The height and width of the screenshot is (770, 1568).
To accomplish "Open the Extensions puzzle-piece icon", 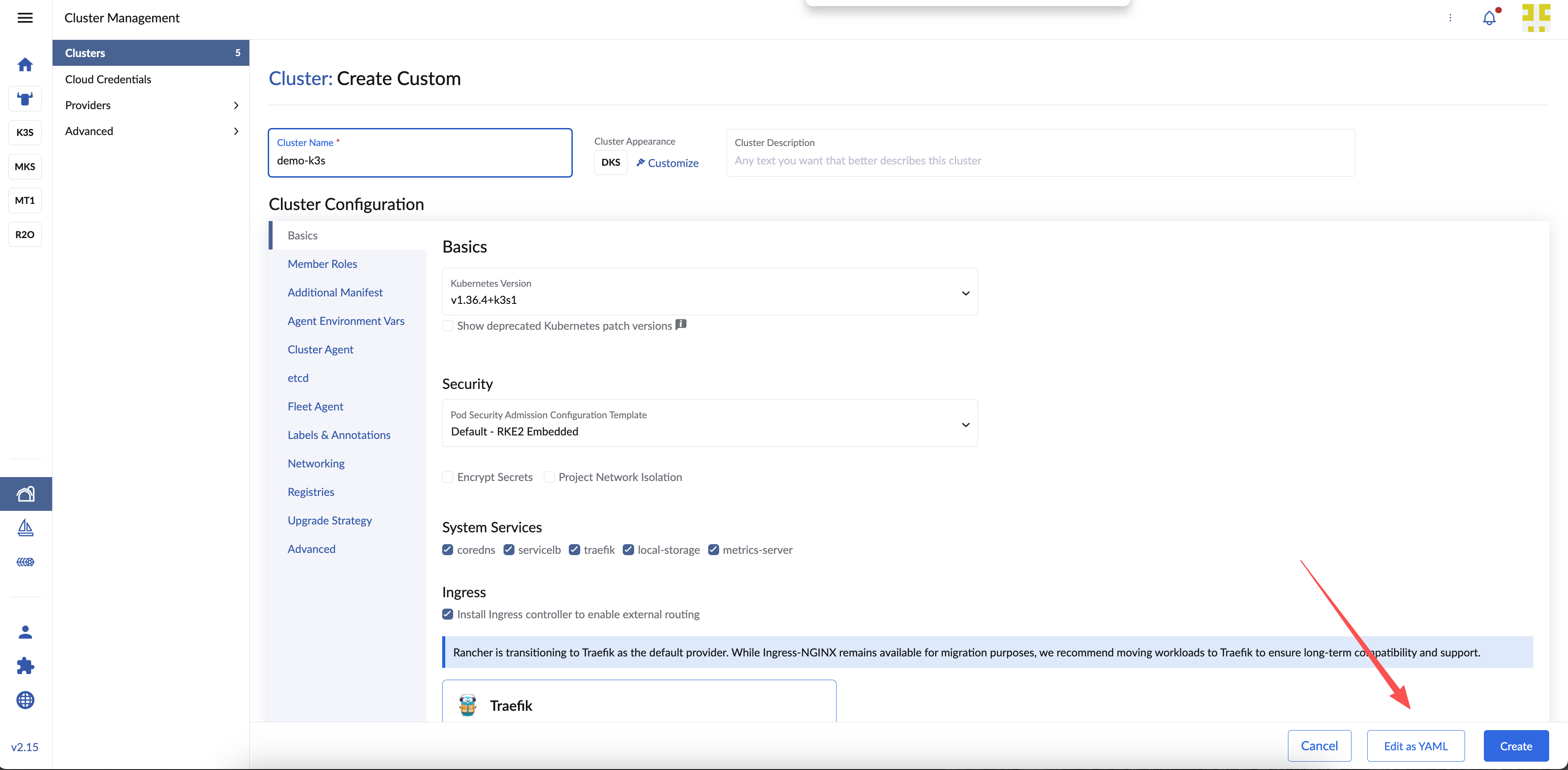I will 25,666.
